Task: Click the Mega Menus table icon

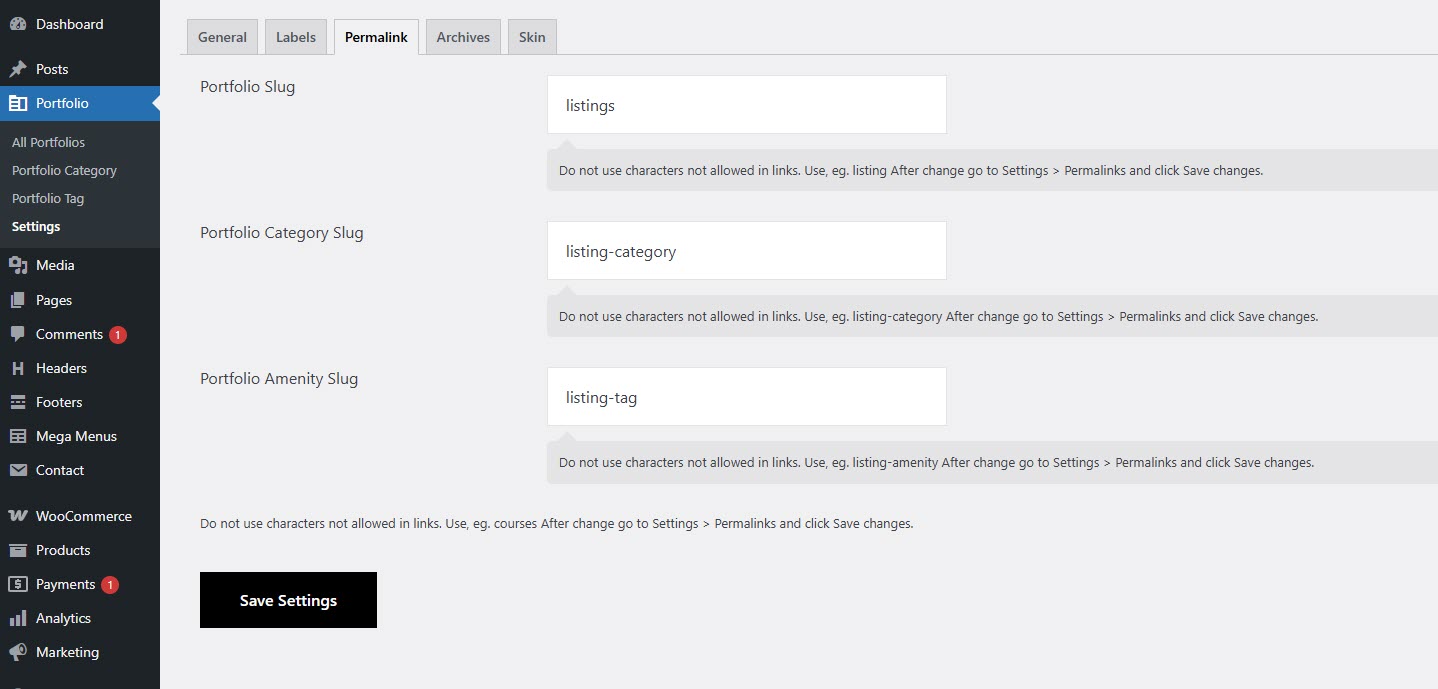Action: pos(18,436)
